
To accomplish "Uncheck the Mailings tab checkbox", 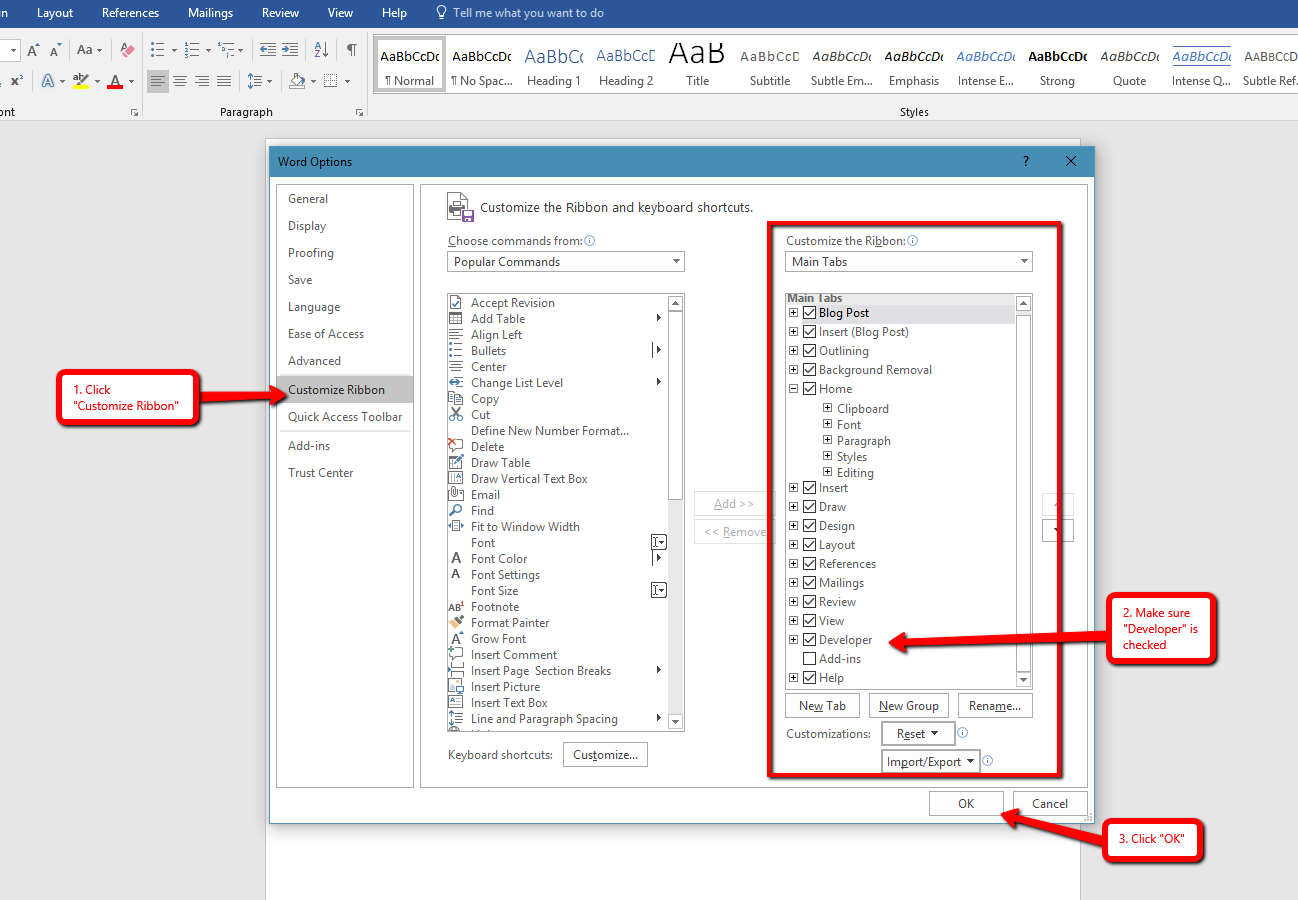I will [x=809, y=582].
